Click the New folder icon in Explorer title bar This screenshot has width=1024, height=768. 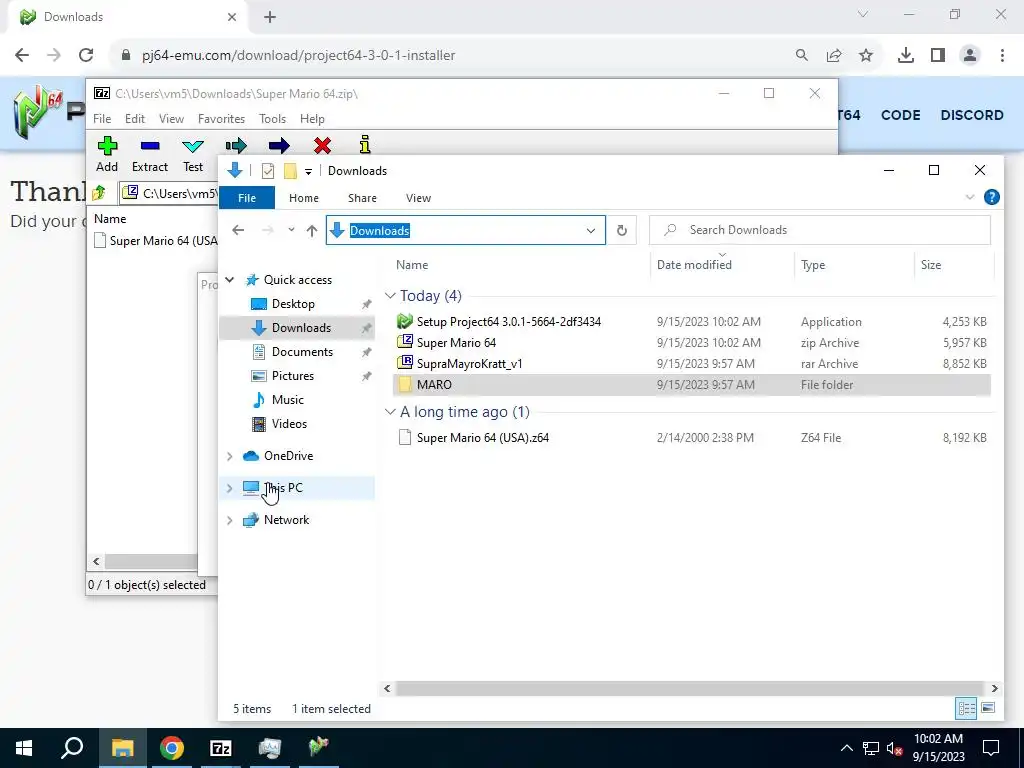(x=291, y=171)
